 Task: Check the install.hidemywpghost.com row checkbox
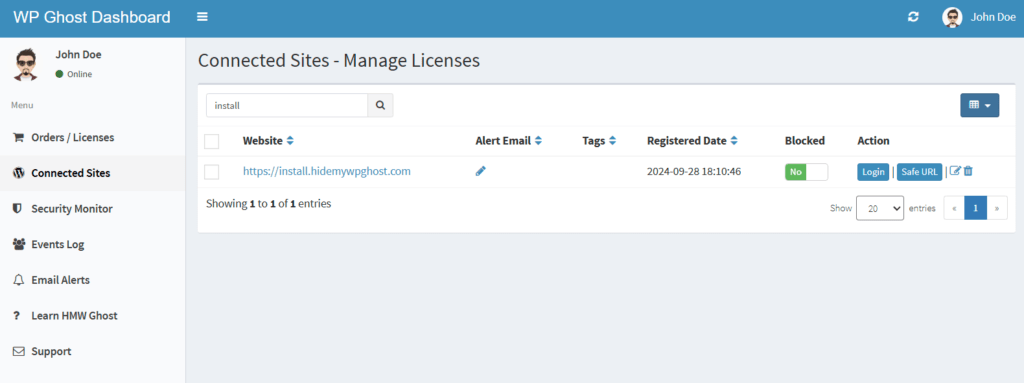tap(212, 172)
